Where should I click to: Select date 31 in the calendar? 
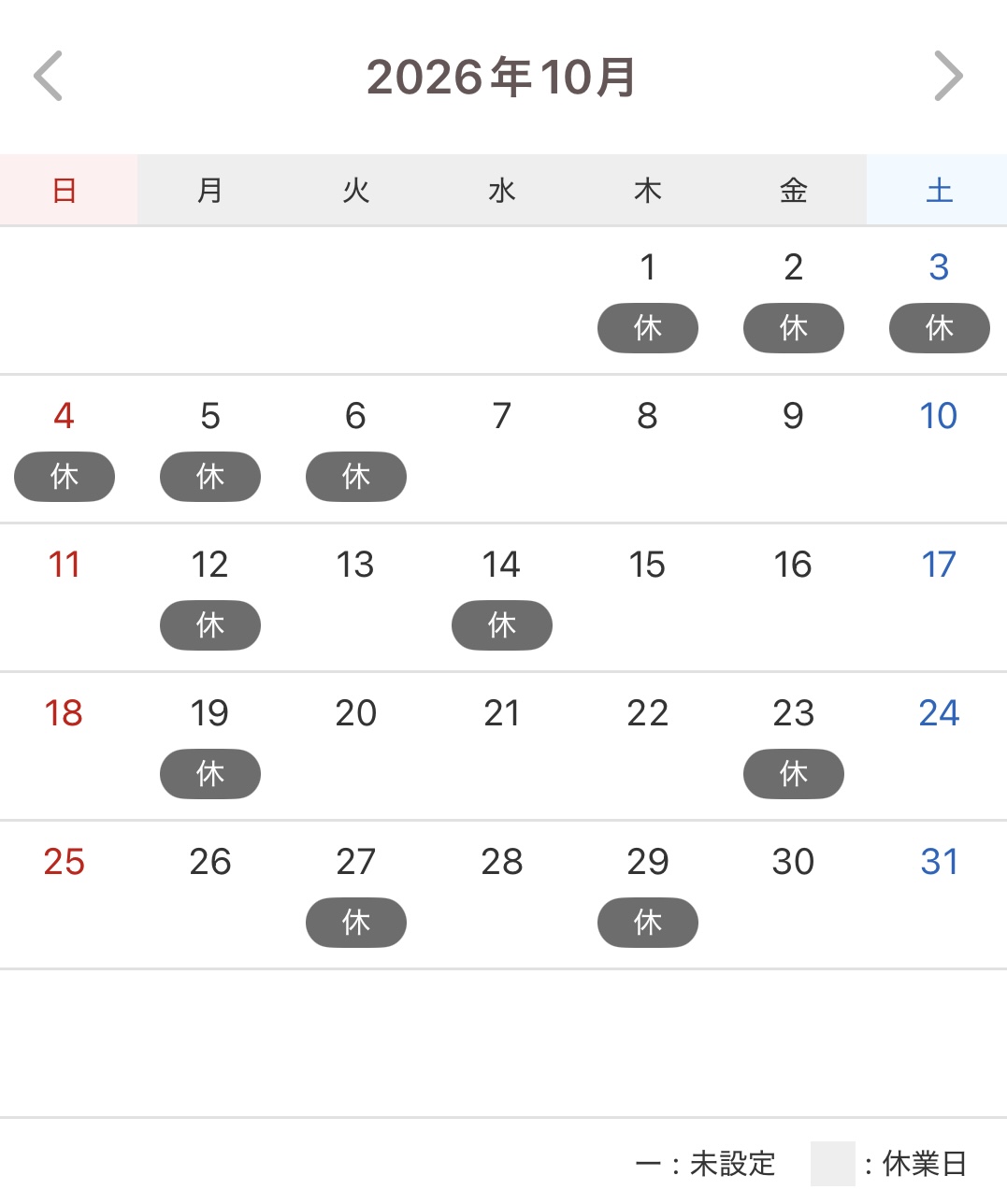pos(939,862)
